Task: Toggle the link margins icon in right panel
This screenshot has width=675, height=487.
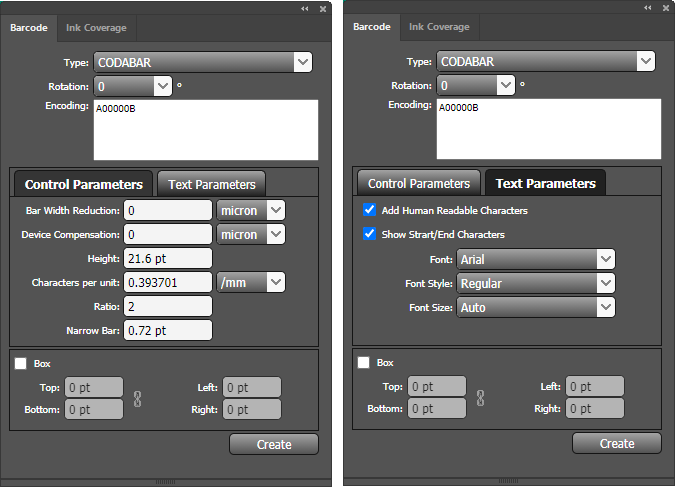Action: point(481,398)
